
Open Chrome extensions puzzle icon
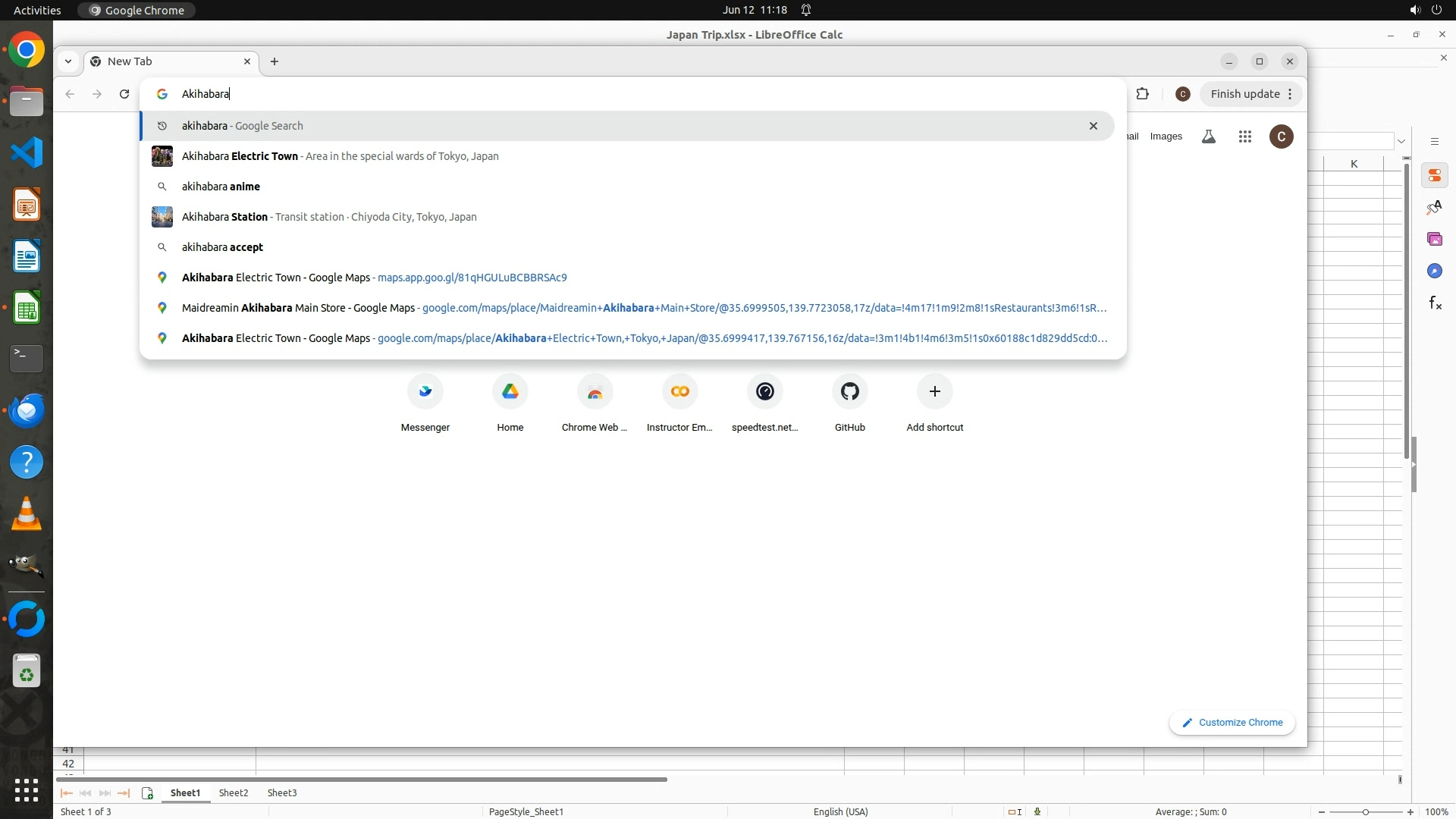click(x=1142, y=94)
